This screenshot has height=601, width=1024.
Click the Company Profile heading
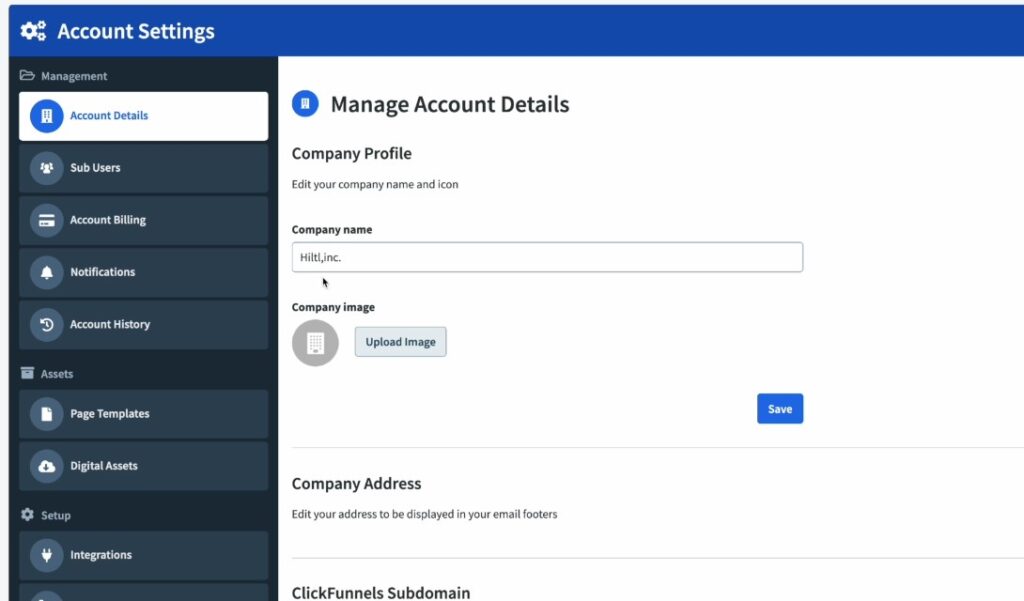(351, 154)
